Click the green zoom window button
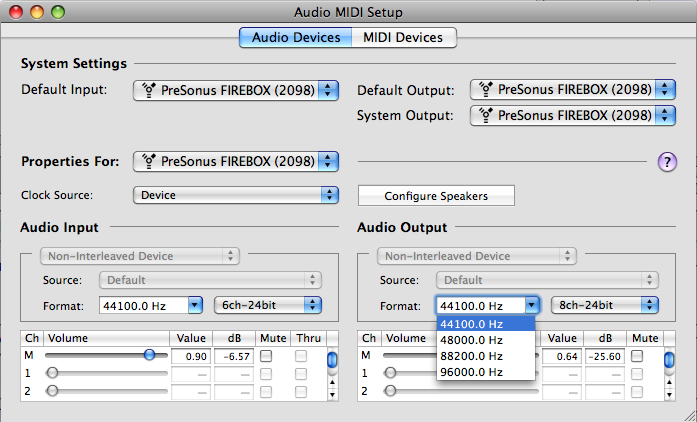 point(58,12)
